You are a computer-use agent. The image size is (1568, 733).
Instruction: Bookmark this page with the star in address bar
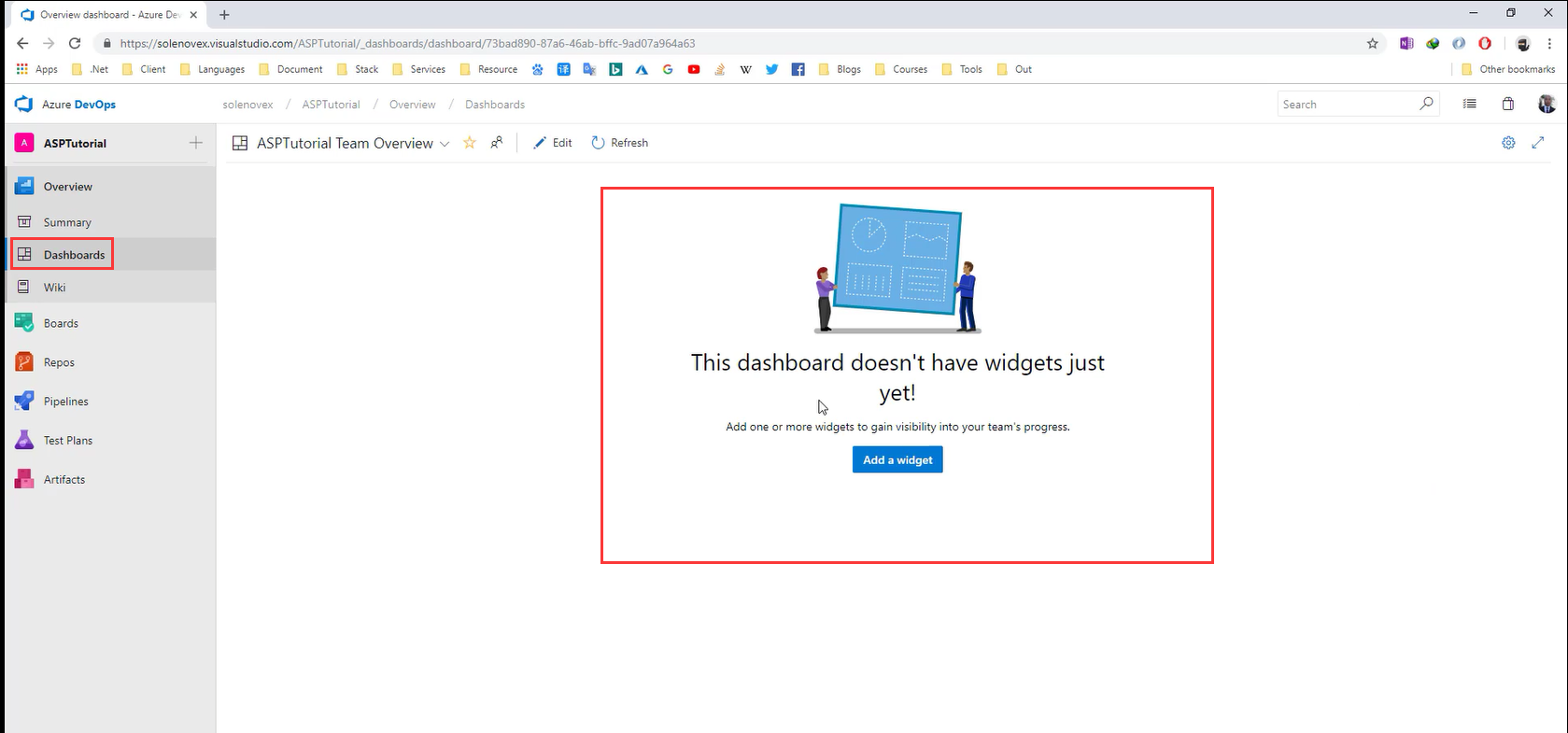click(1372, 43)
